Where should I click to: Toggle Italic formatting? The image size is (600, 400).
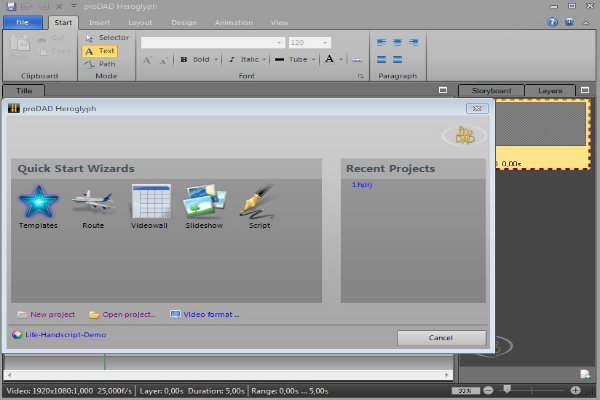244,59
